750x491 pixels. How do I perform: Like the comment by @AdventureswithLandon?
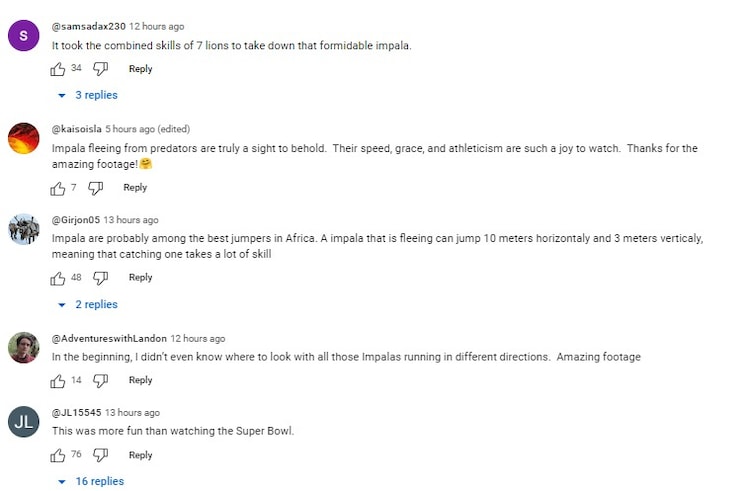coord(58,380)
